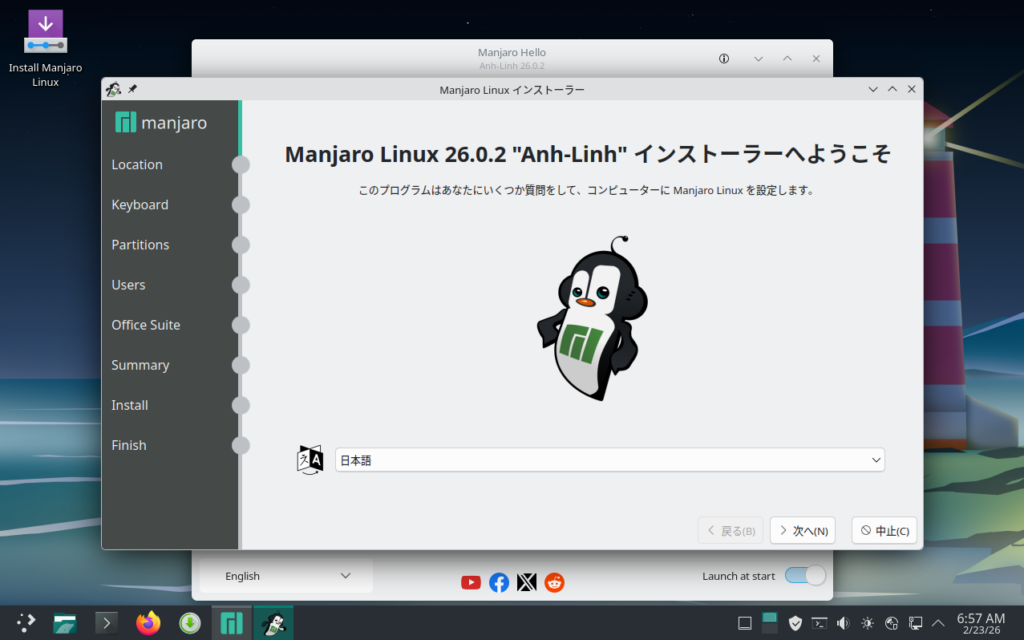This screenshot has height=640, width=1024.
Task: Expand hidden system tray icons arrow
Action: 939,623
